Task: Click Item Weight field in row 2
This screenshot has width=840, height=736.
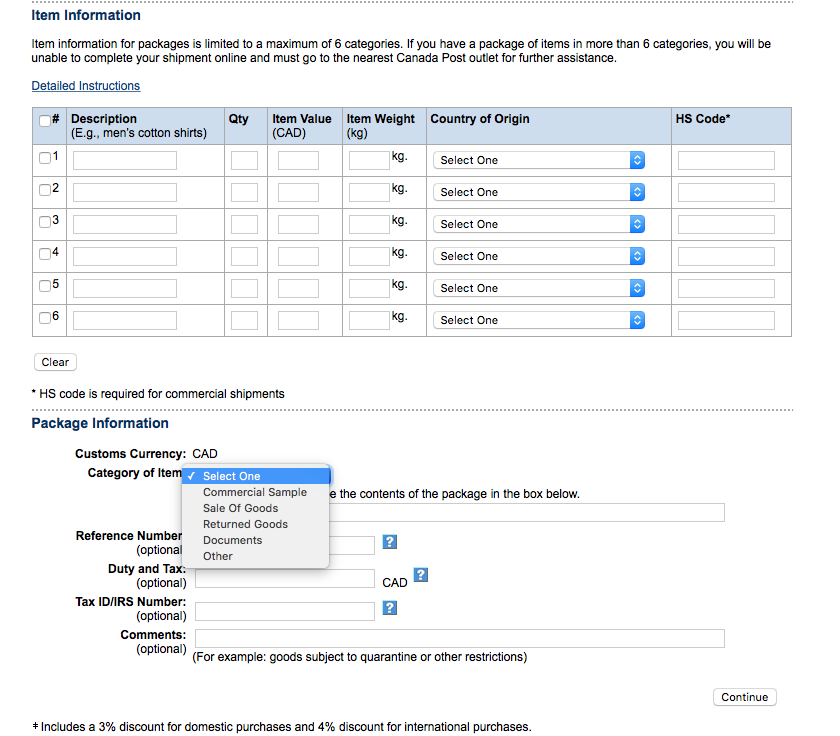Action: point(369,192)
